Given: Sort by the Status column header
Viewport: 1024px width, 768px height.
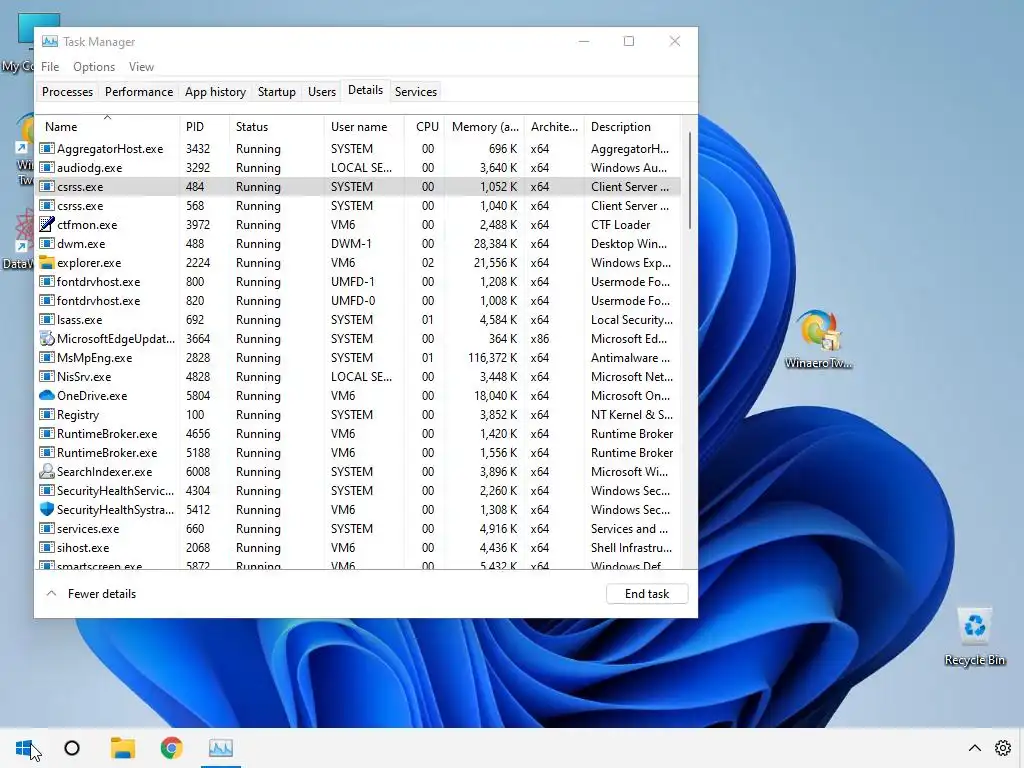Looking at the screenshot, I should coord(277,127).
